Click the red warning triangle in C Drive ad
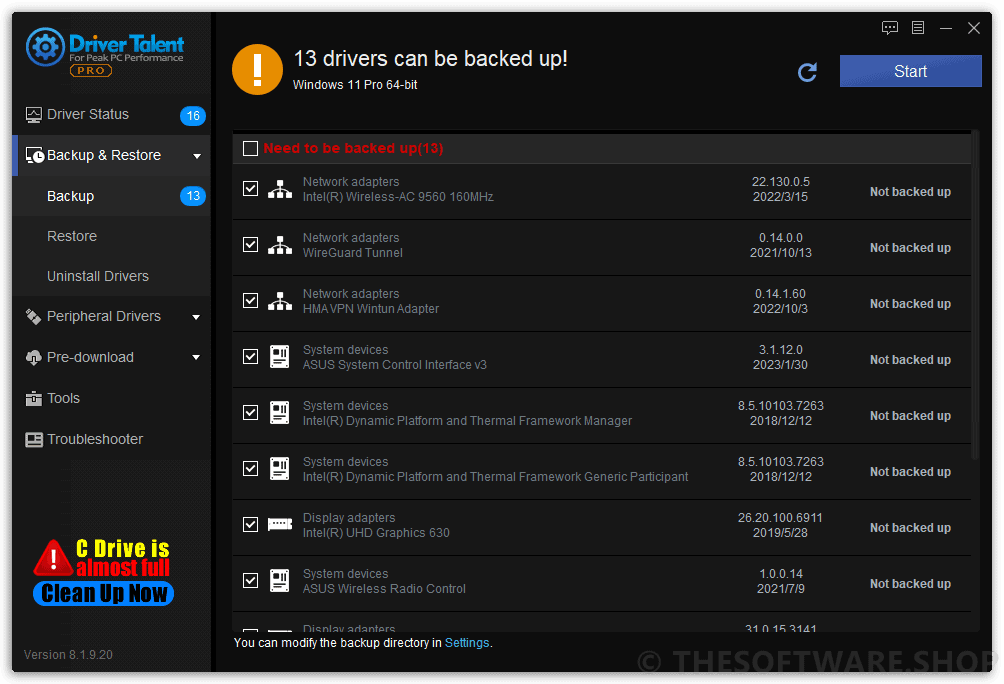The image size is (1004, 684). 53,558
